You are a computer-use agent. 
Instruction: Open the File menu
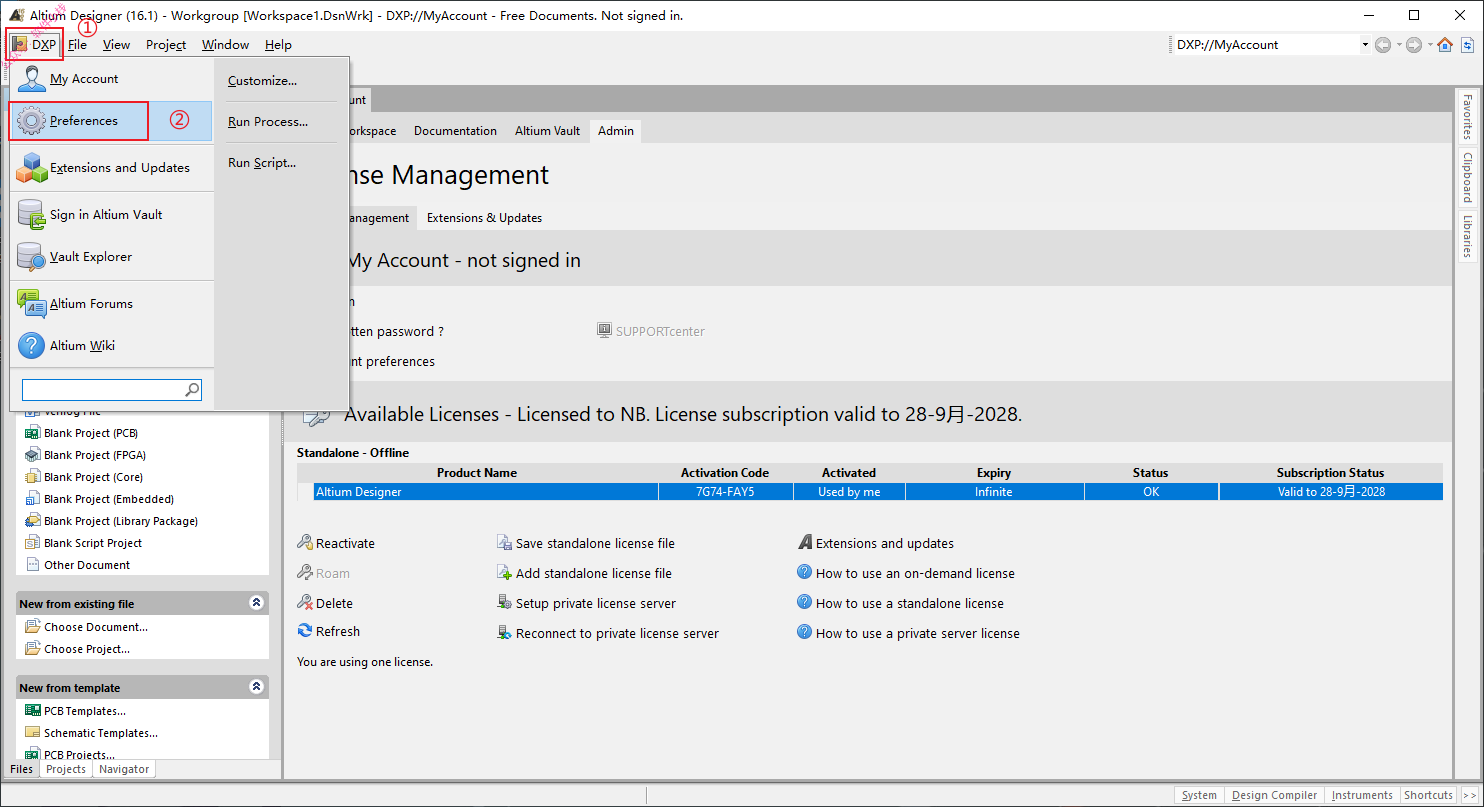click(x=77, y=45)
